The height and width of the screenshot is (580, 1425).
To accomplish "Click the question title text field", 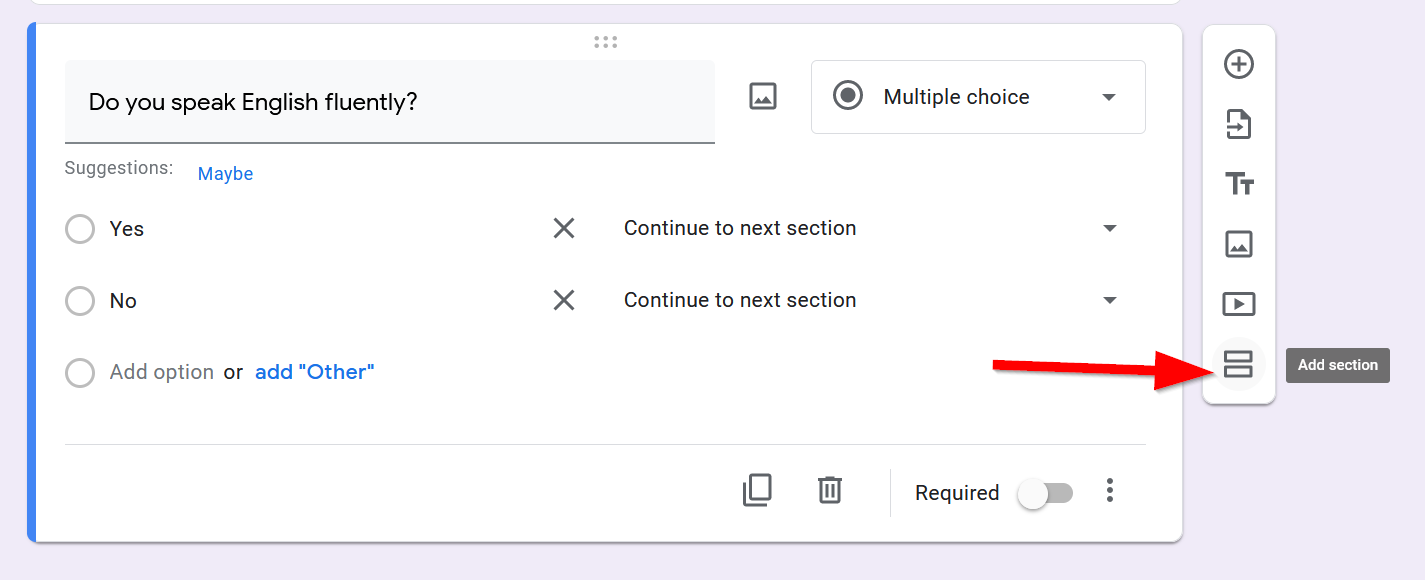I will pyautogui.click(x=389, y=102).
